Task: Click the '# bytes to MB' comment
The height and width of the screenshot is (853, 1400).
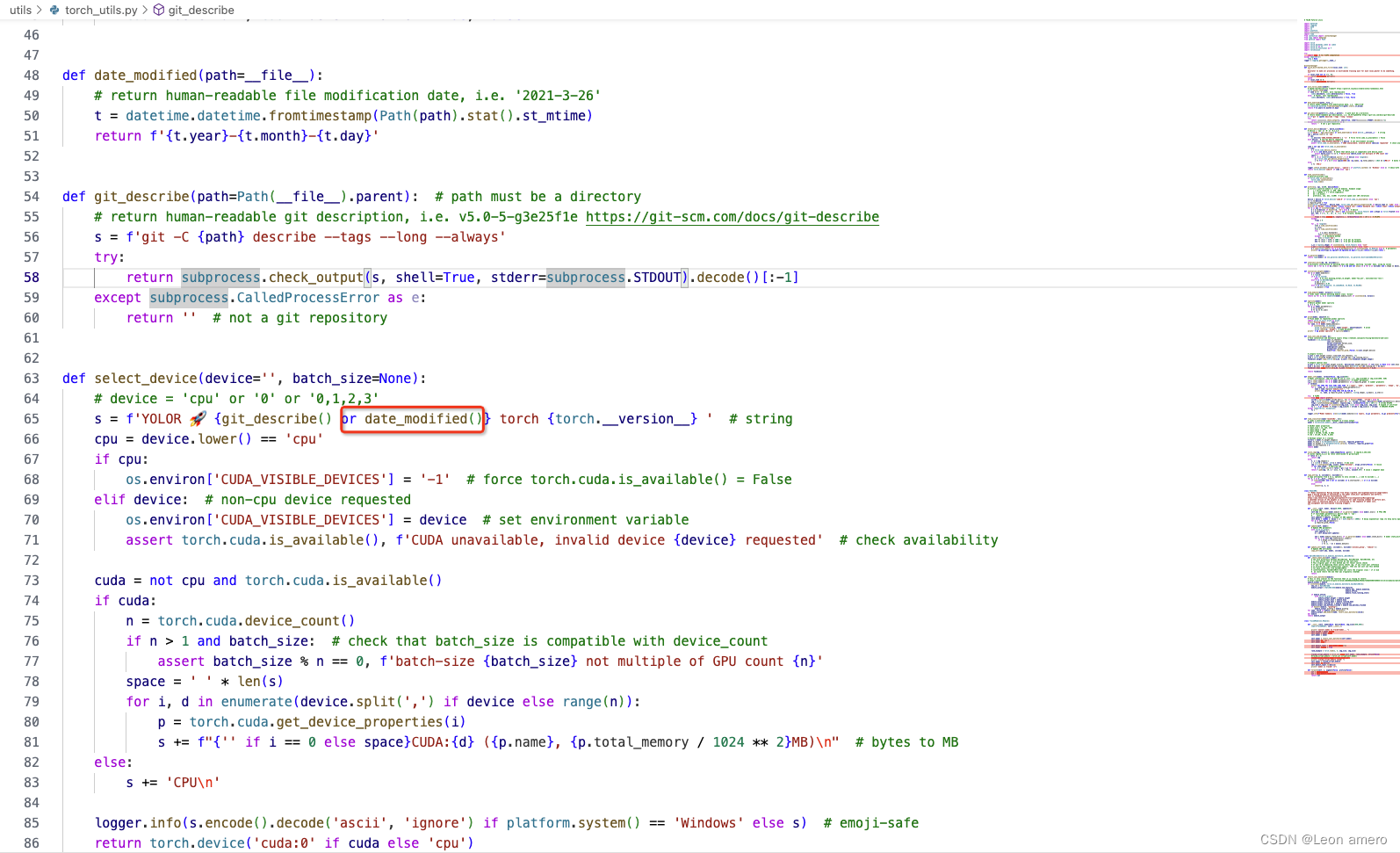Action: [907, 742]
